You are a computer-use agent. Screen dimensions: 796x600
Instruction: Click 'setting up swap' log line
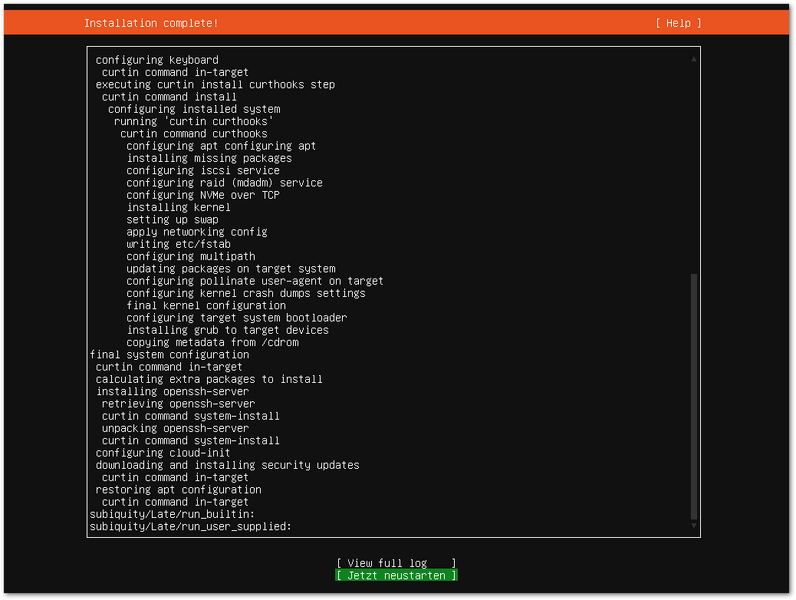tap(172, 219)
